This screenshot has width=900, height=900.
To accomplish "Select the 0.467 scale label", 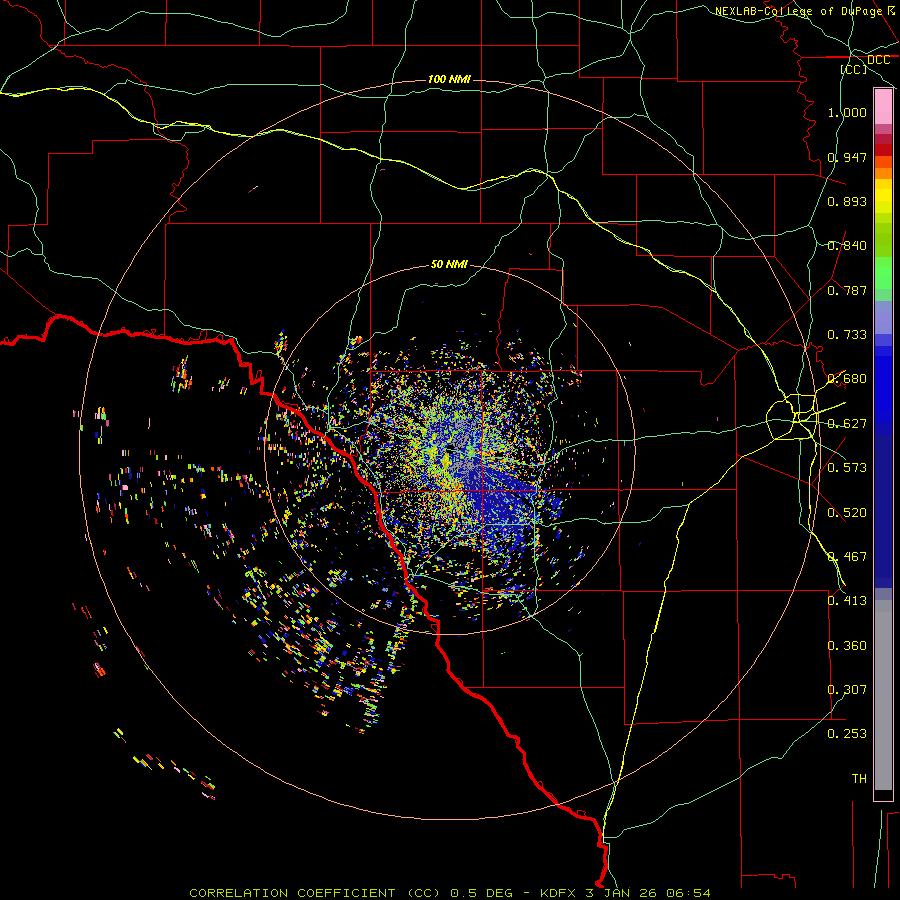I will coord(847,557).
